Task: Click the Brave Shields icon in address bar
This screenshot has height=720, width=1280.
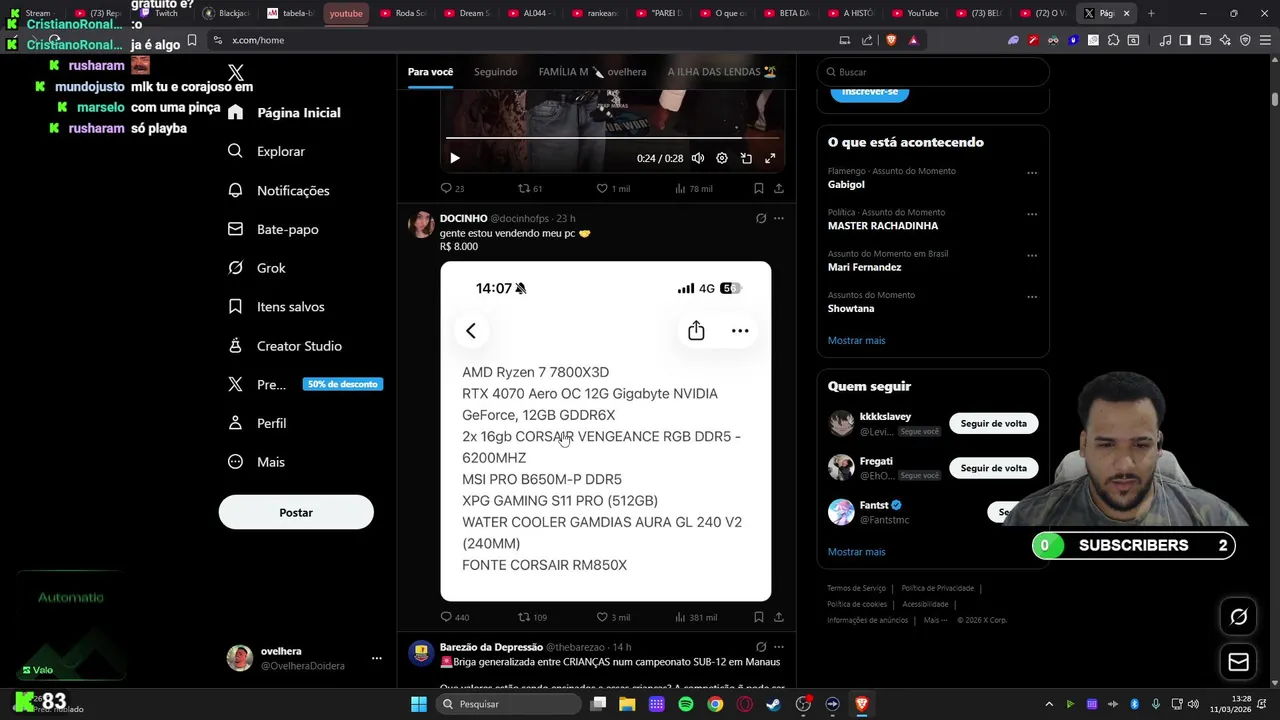Action: coord(891,40)
